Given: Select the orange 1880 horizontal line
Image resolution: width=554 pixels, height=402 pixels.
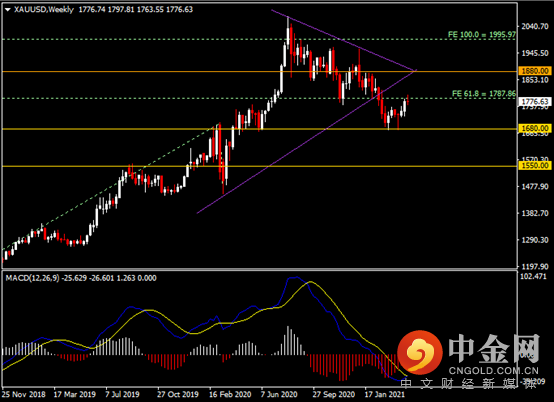Looking at the screenshot, I should coord(260,71).
